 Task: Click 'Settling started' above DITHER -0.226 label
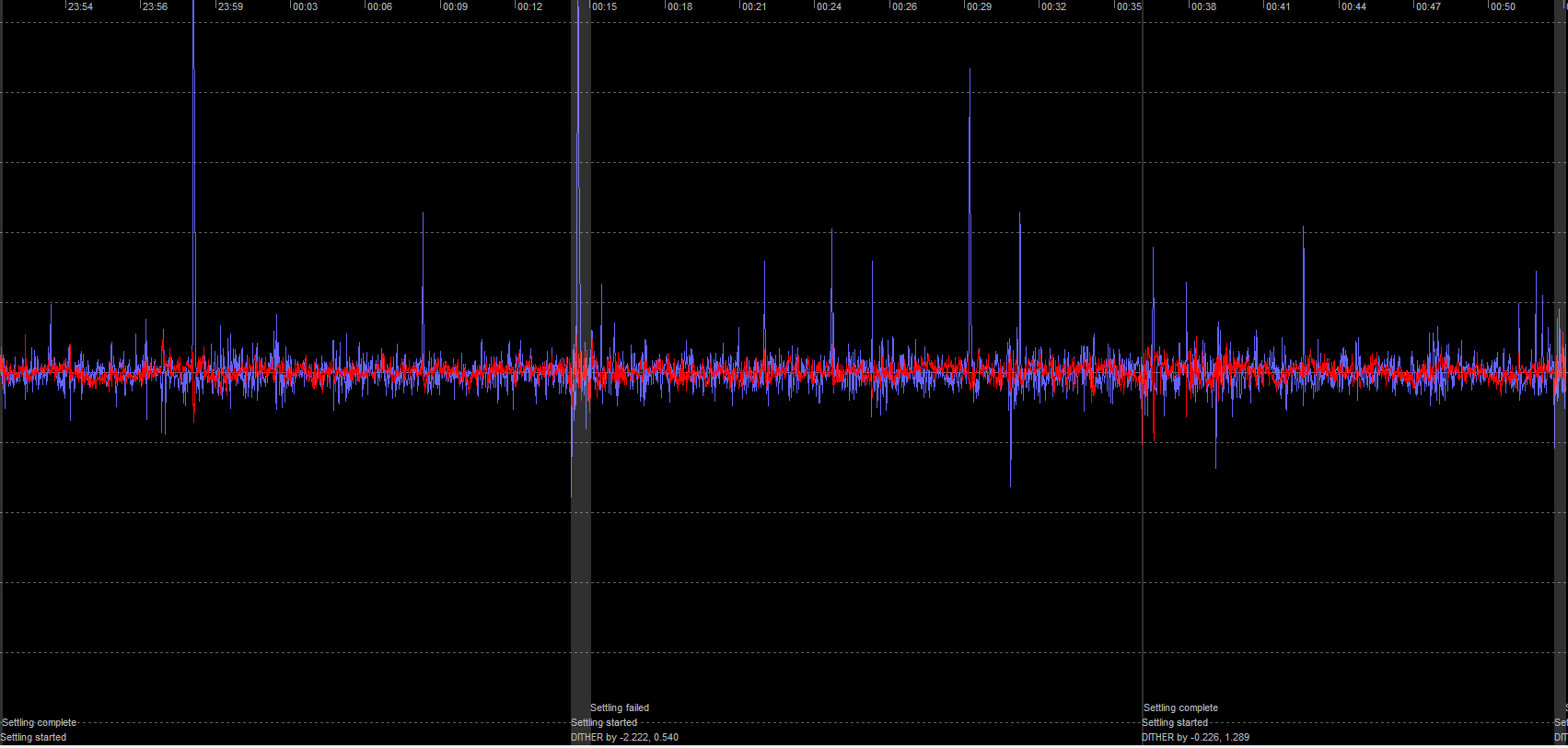pos(1175,722)
